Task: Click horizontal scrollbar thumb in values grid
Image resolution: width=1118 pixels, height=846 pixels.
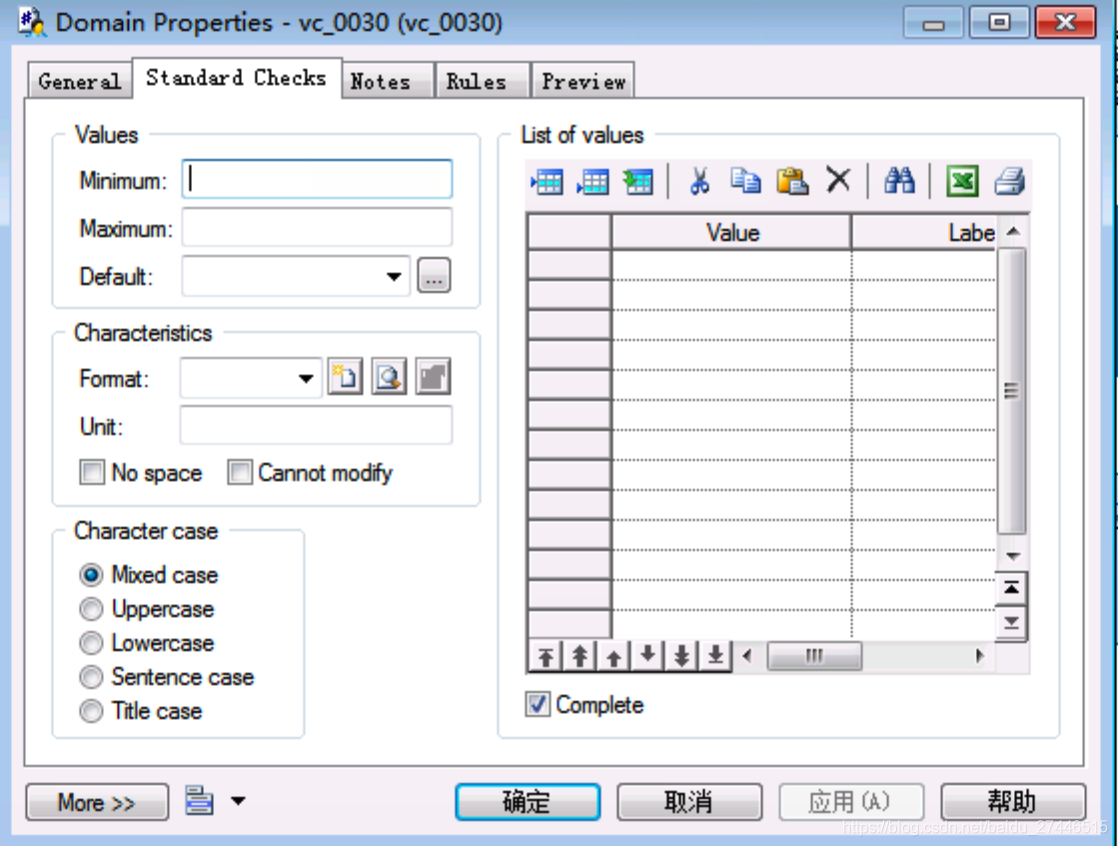Action: (814, 656)
